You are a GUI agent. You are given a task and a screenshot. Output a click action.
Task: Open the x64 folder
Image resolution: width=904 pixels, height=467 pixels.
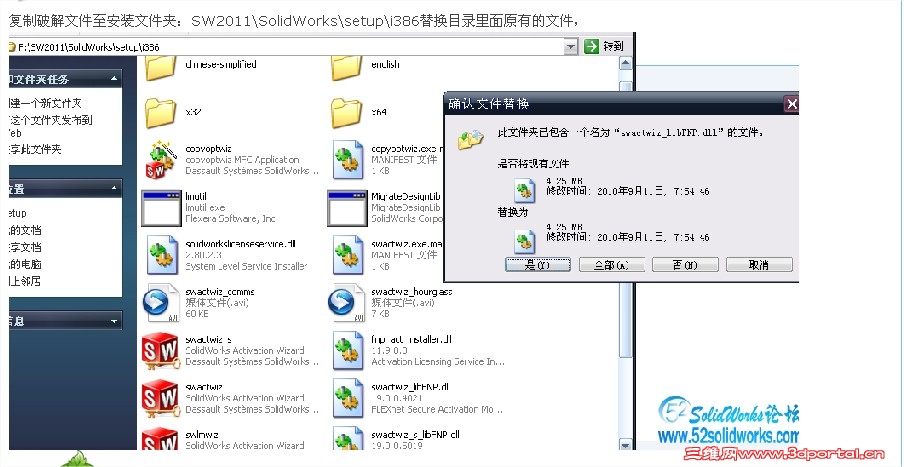coord(346,112)
